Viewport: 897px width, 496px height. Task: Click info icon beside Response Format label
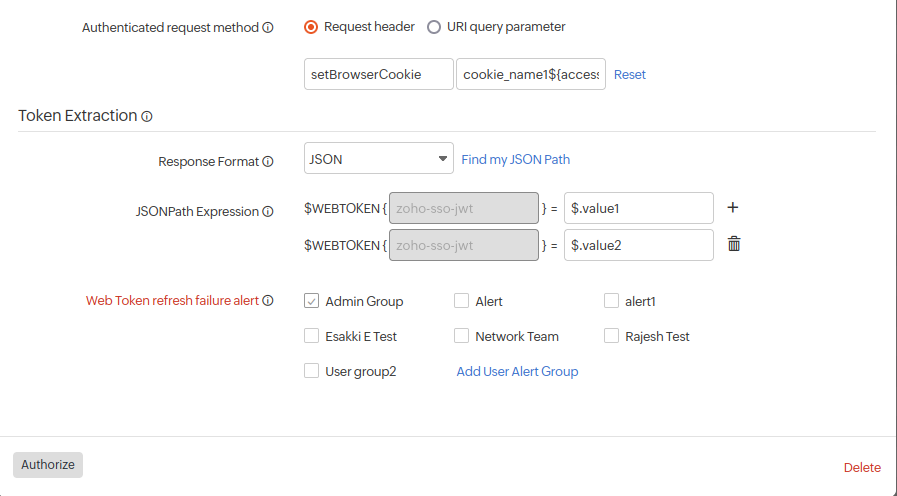pos(268,162)
